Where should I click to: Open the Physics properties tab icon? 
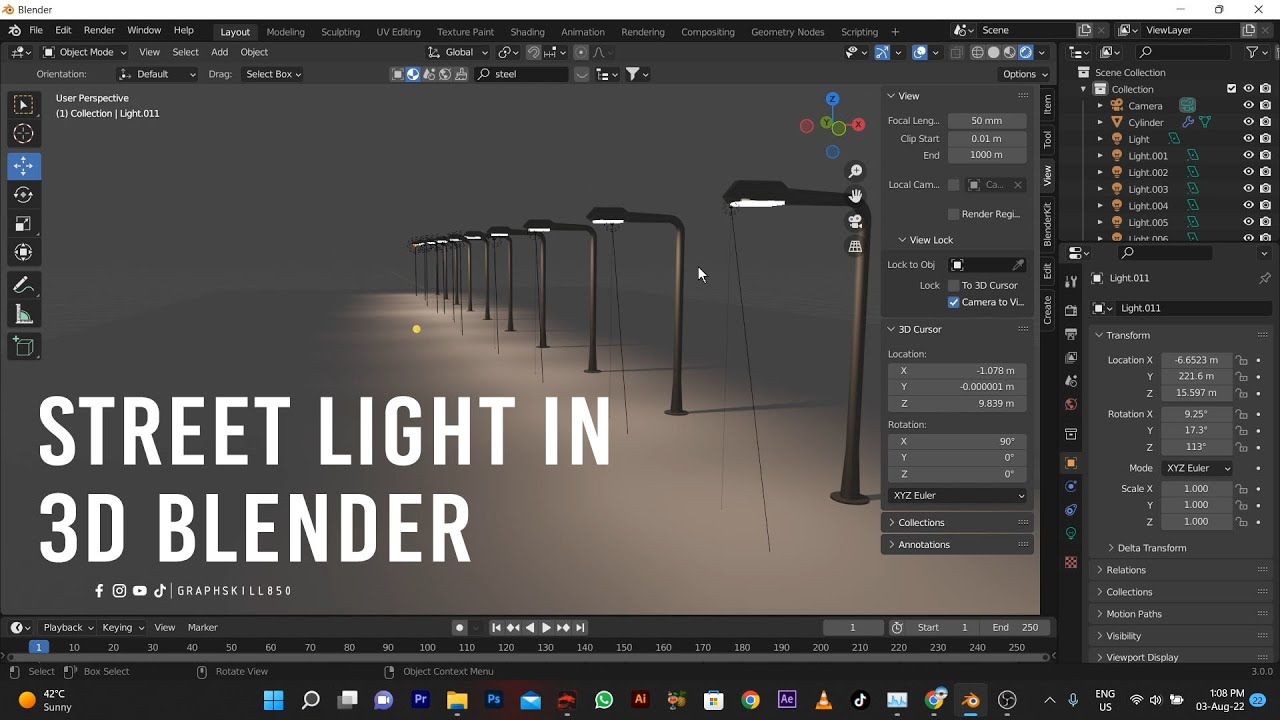[x=1071, y=487]
